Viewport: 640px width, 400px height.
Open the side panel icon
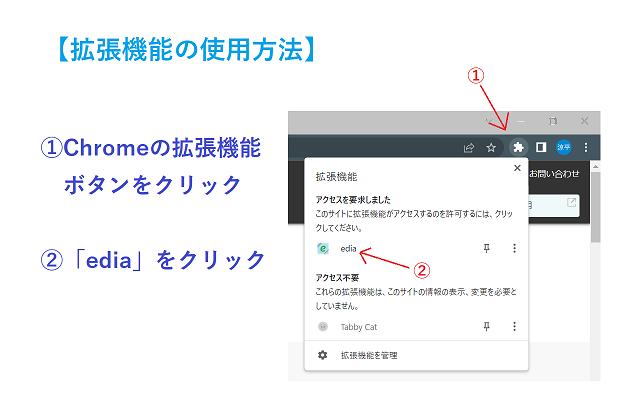pos(541,147)
